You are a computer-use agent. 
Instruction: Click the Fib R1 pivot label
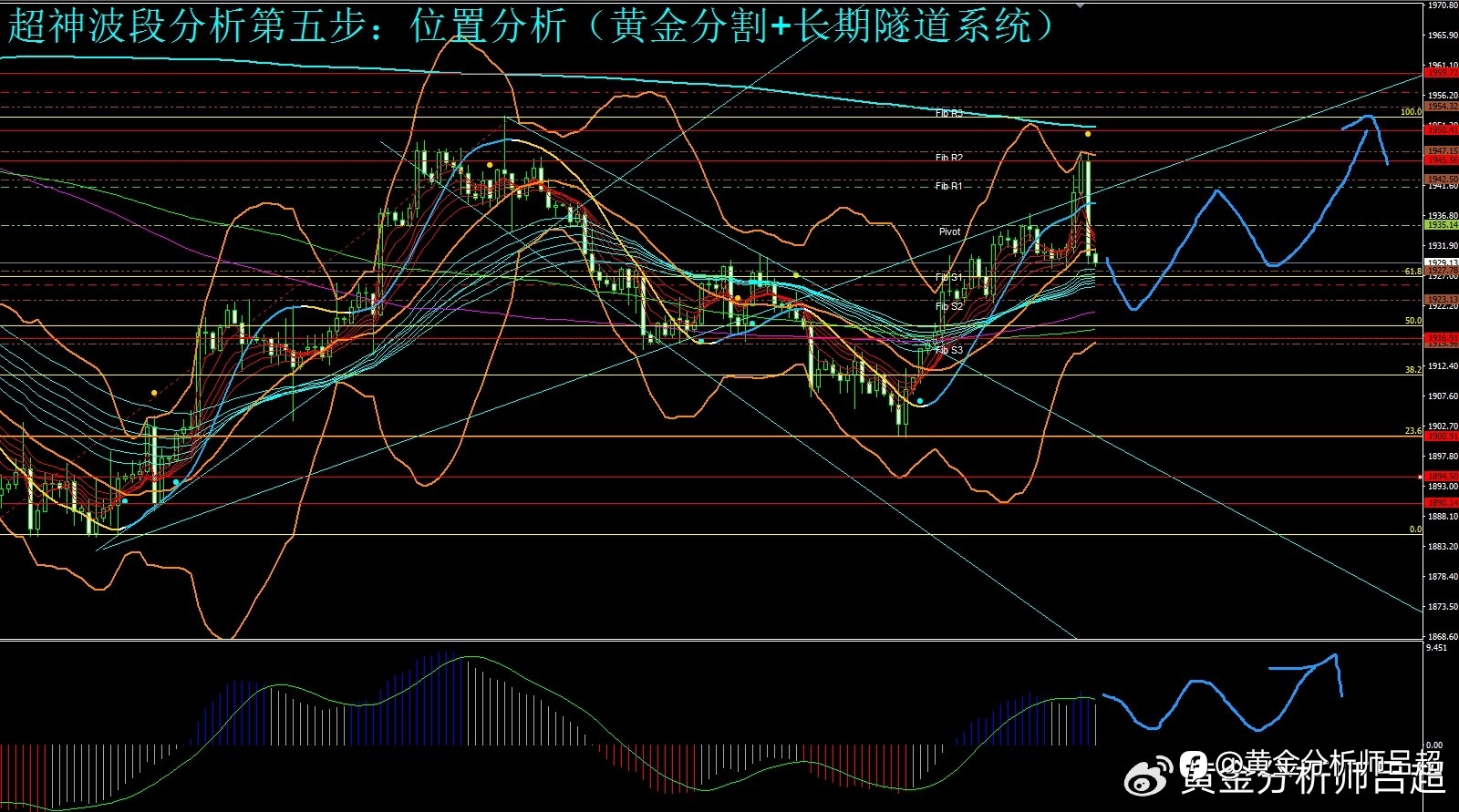coord(949,186)
